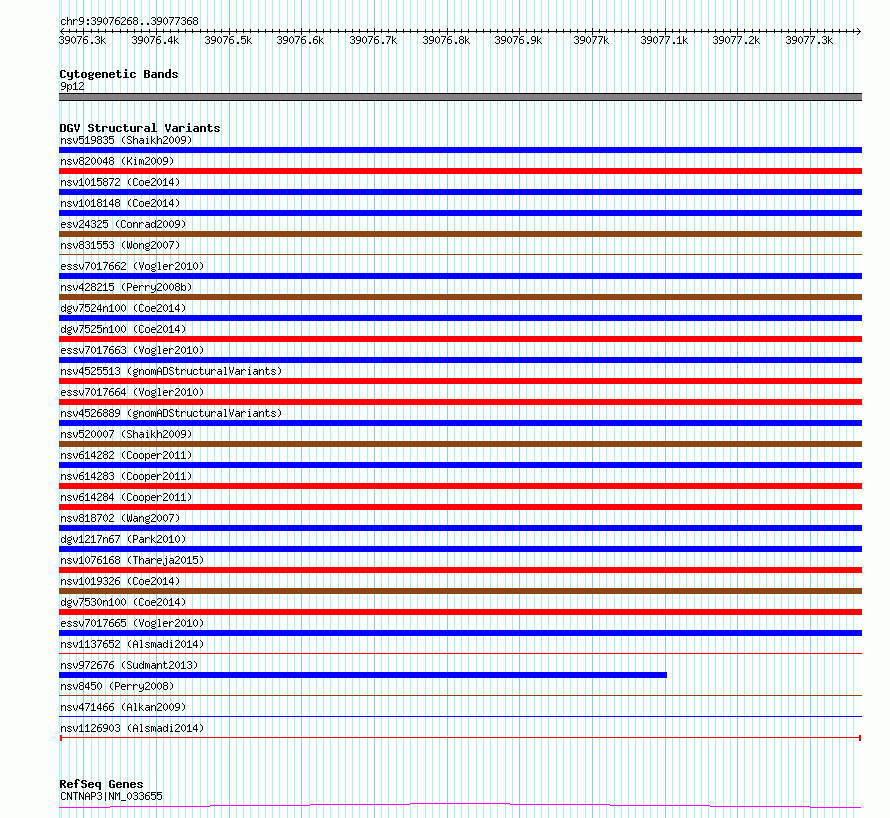Open CNTNAP3|NM_033655 gene label
Screen dimensions: 890x818
point(111,796)
